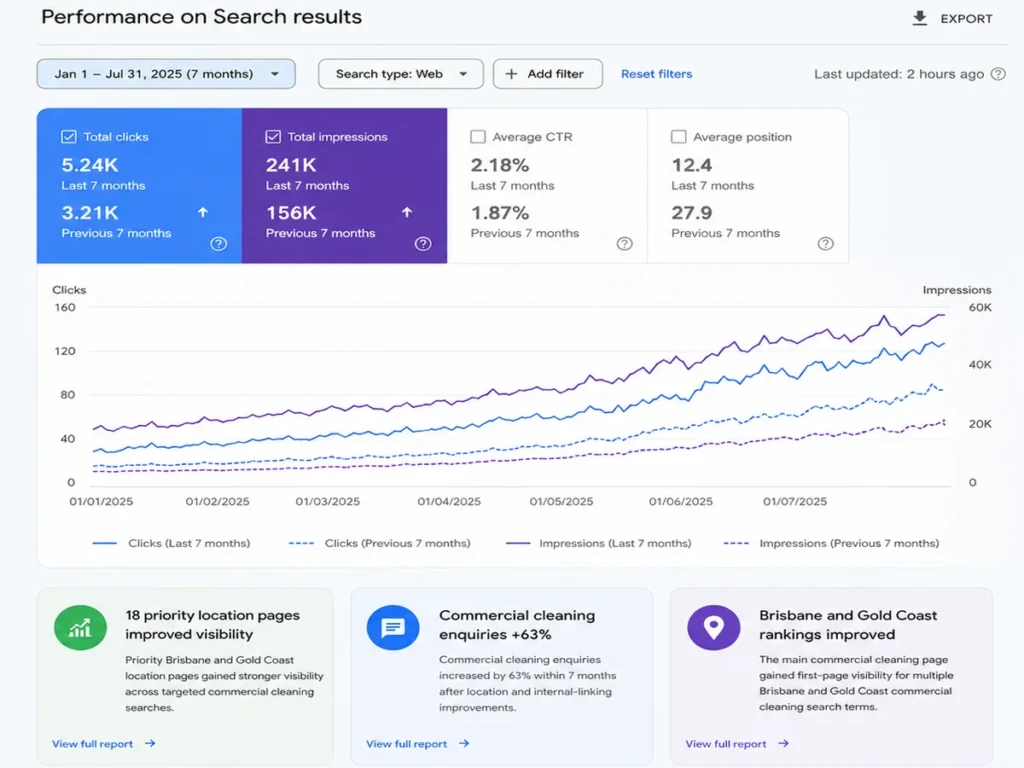Click the purple map pin icon

(x=714, y=628)
